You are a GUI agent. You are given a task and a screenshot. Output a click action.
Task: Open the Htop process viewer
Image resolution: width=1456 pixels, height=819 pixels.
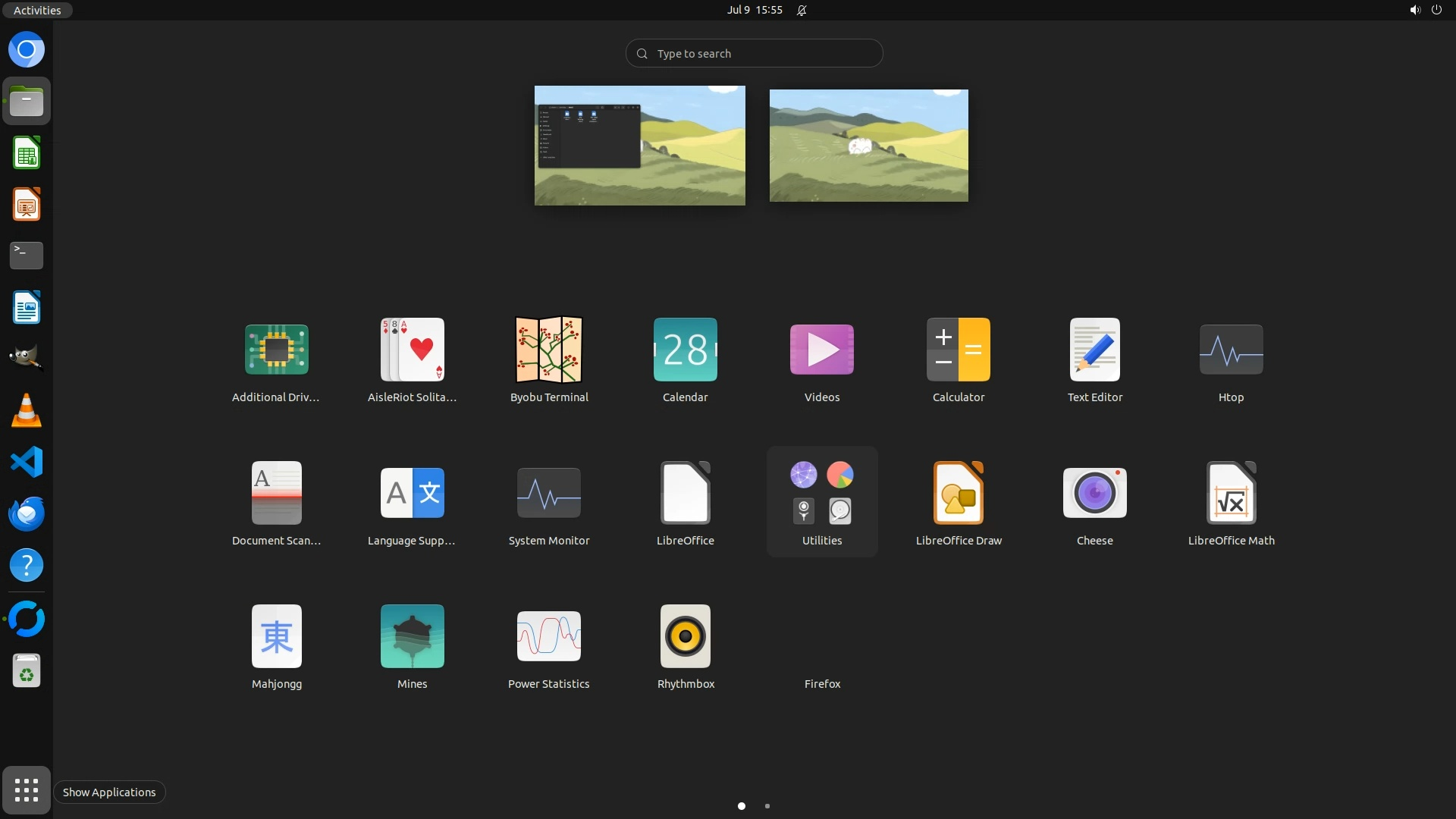pyautogui.click(x=1231, y=350)
